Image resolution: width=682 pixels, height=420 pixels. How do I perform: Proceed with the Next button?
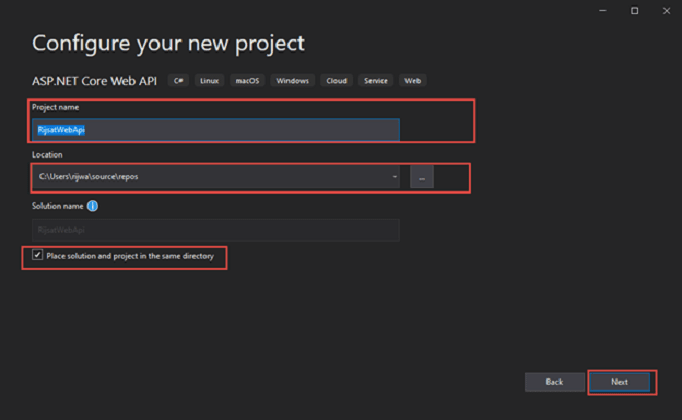pyautogui.click(x=619, y=382)
